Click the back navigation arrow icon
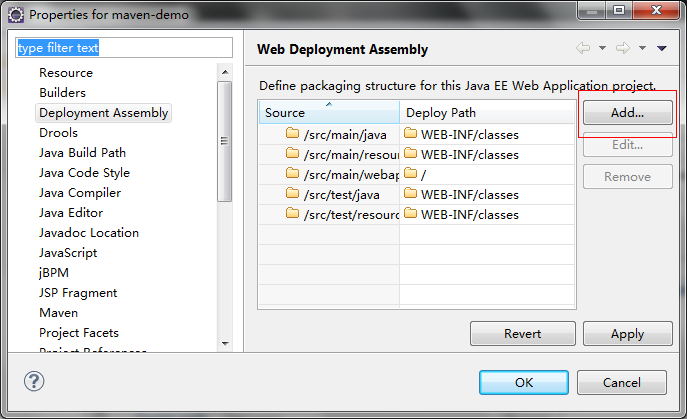Viewport: 687px width, 419px height. click(583, 48)
